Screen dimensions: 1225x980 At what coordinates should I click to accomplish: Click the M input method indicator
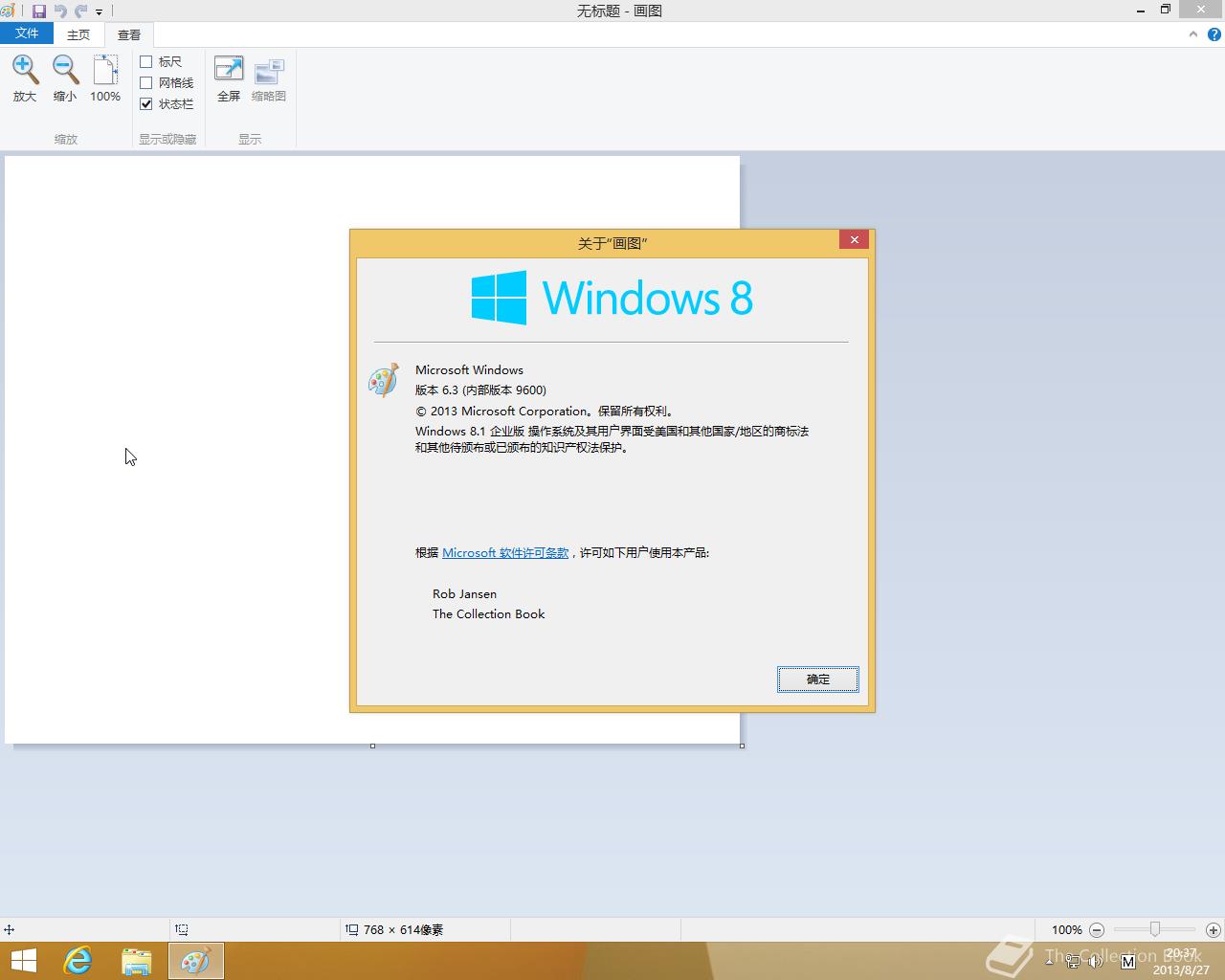1127,961
